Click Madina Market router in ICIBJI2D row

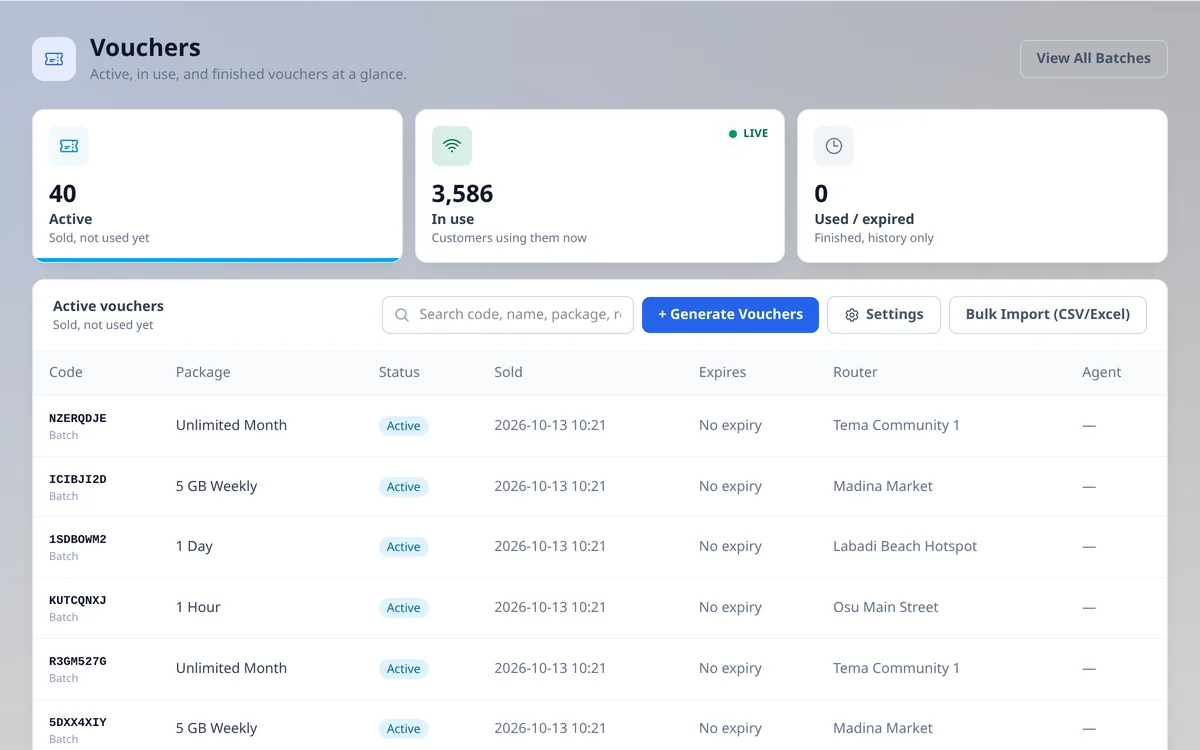(883, 486)
